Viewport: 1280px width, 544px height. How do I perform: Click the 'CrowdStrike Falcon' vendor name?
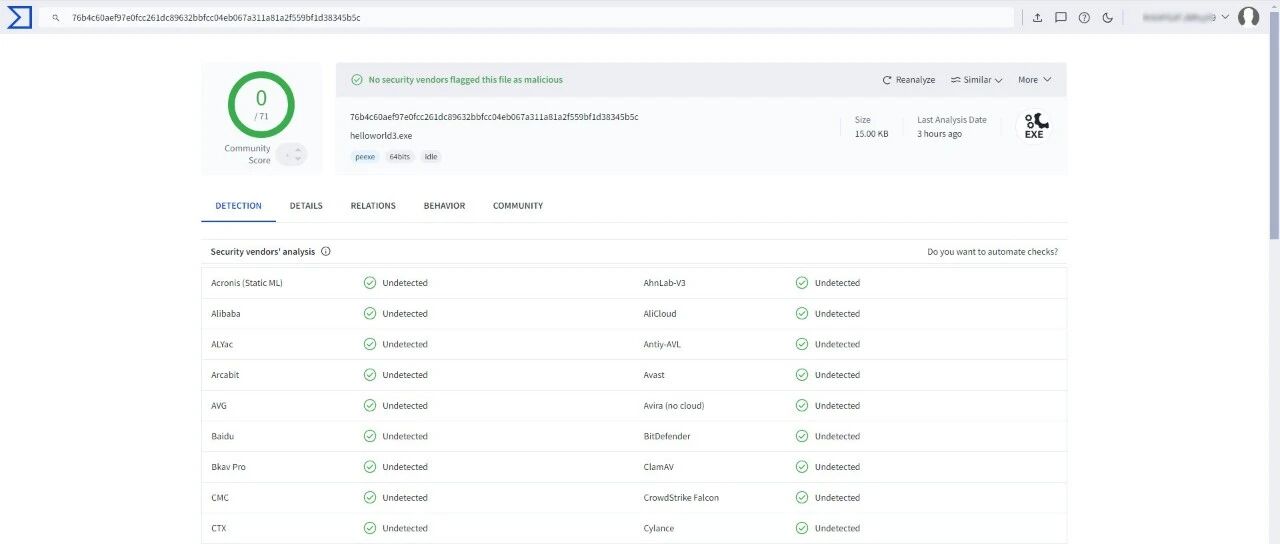click(x=681, y=498)
